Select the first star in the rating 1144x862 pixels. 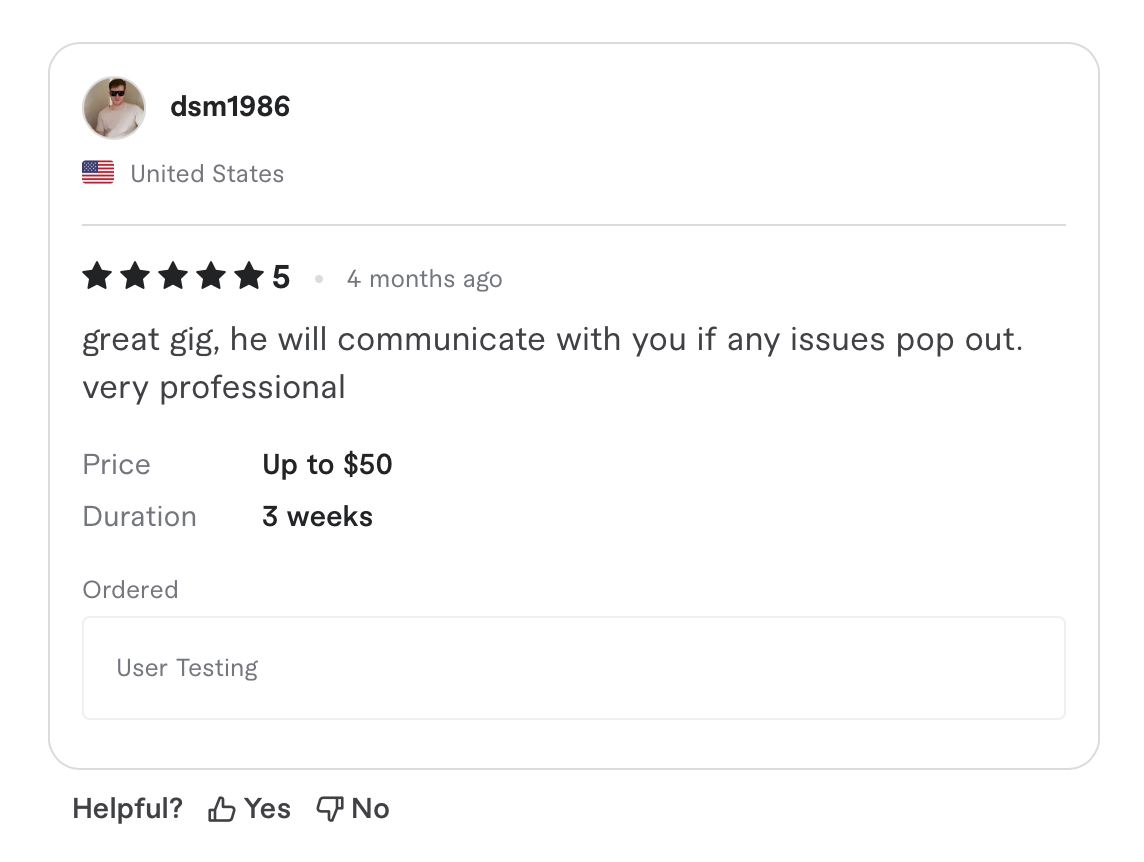[97, 276]
